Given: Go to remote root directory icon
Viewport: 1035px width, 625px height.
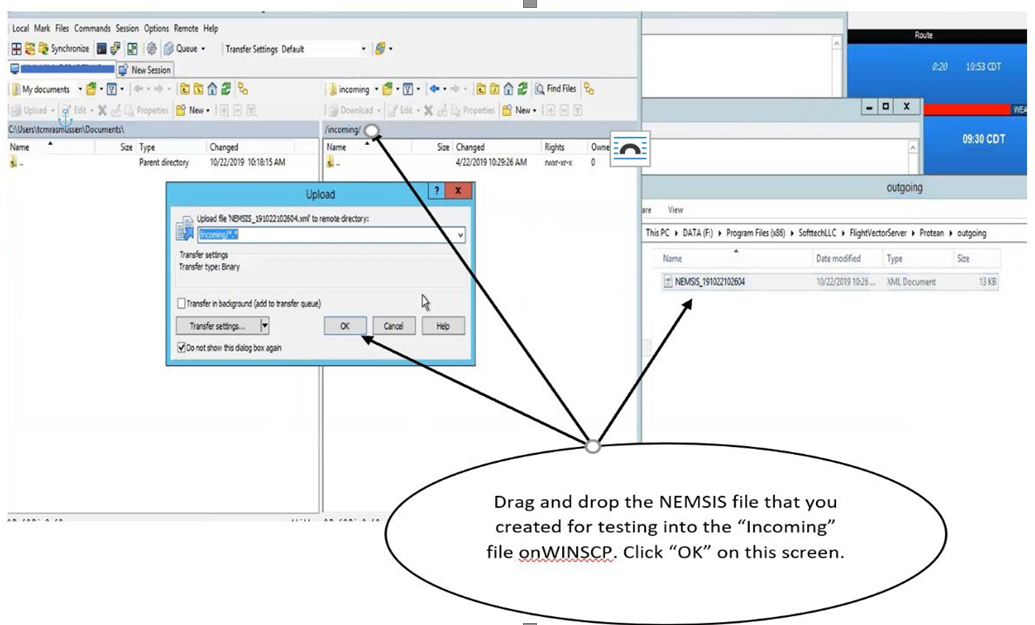Looking at the screenshot, I should pos(494,89).
